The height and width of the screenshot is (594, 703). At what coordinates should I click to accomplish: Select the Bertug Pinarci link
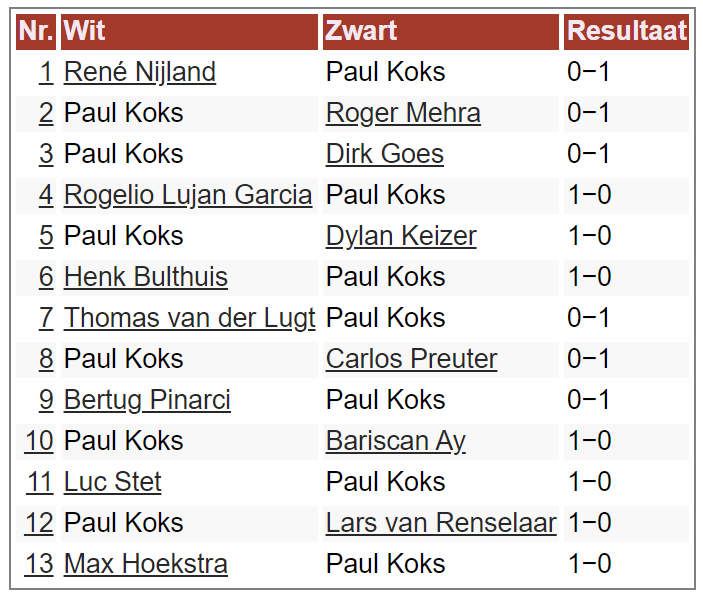coord(147,400)
